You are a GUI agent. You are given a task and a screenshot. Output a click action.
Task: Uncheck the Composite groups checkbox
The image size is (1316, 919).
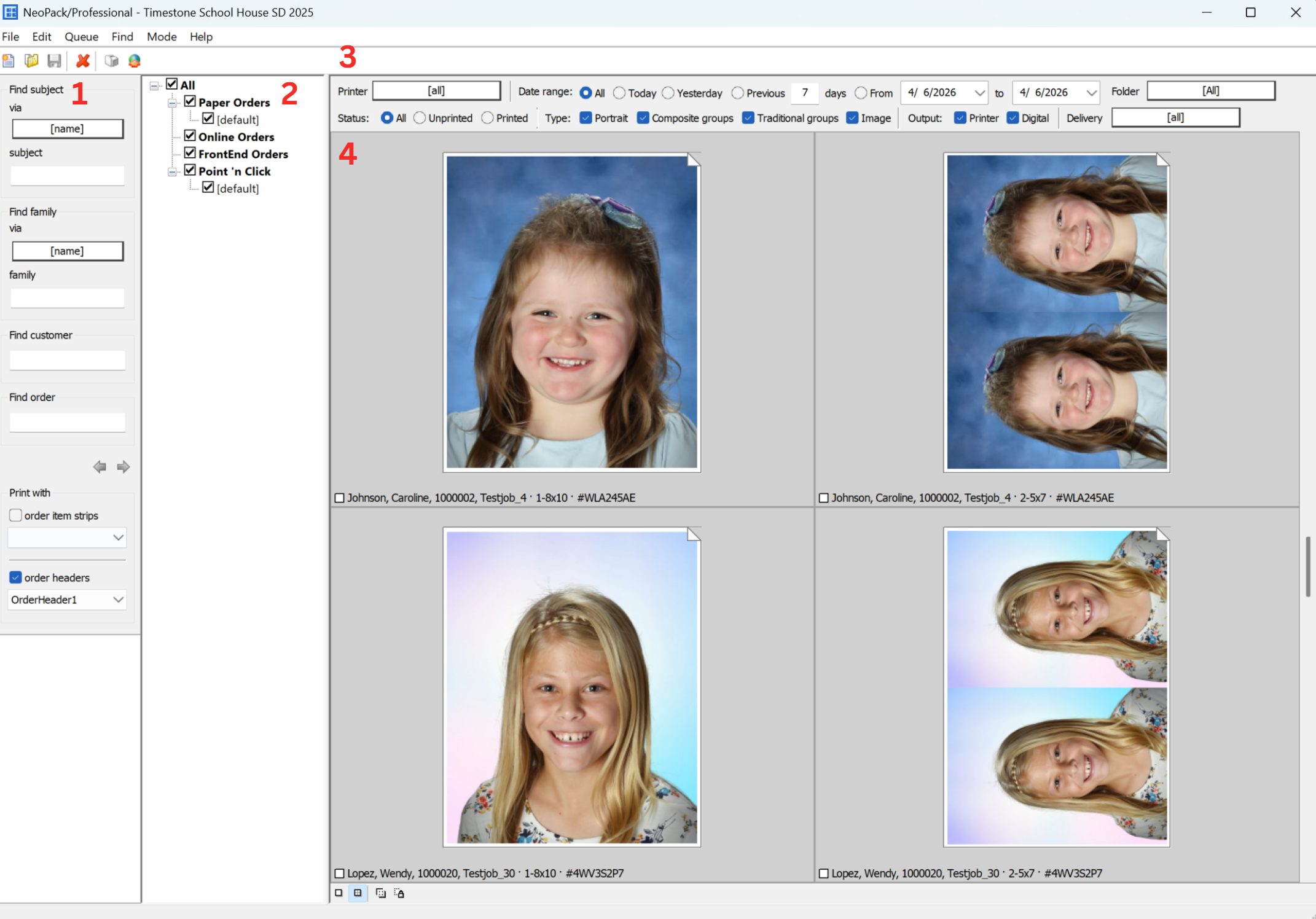pos(643,118)
